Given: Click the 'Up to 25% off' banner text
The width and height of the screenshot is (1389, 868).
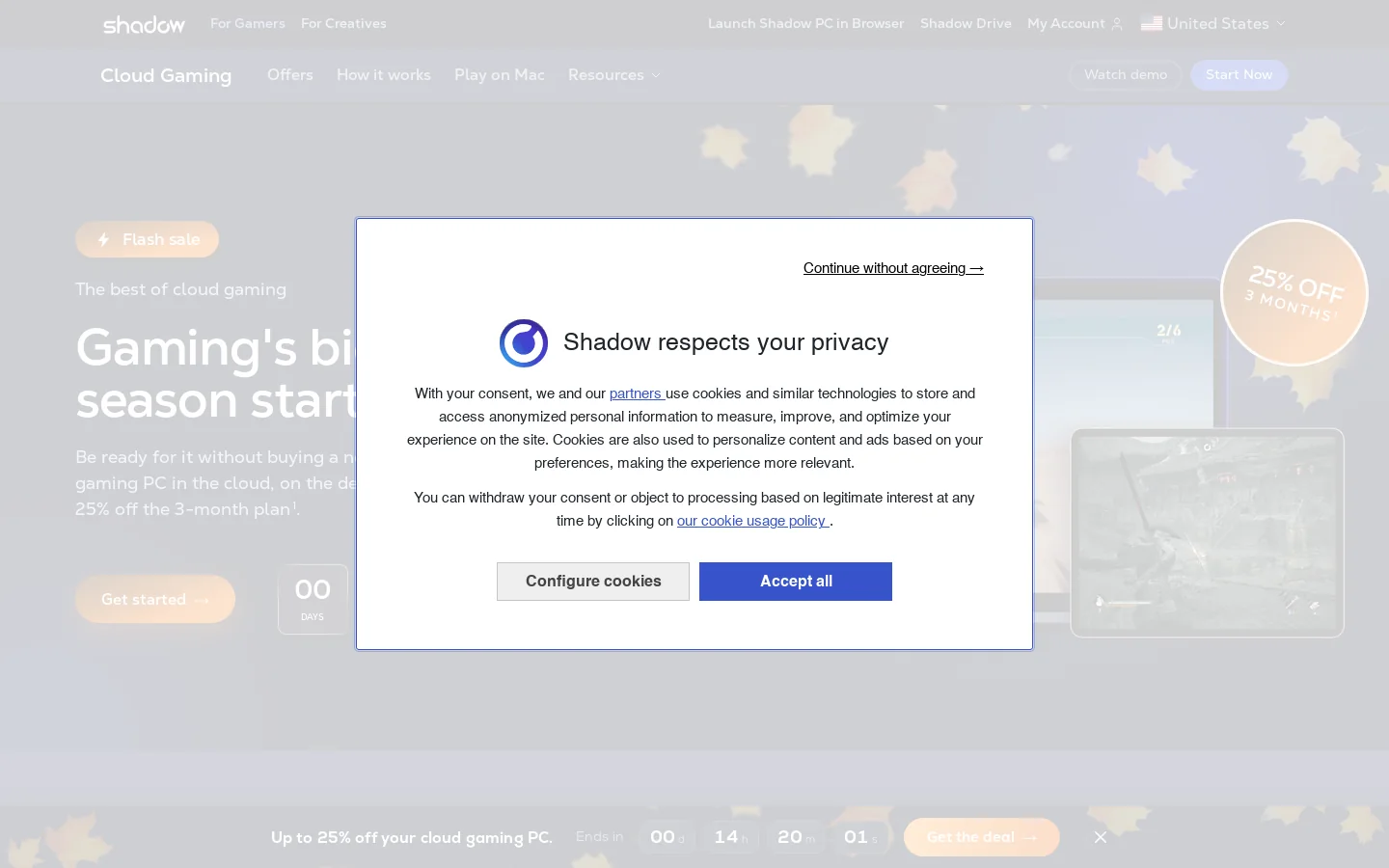Looking at the screenshot, I should (412, 837).
